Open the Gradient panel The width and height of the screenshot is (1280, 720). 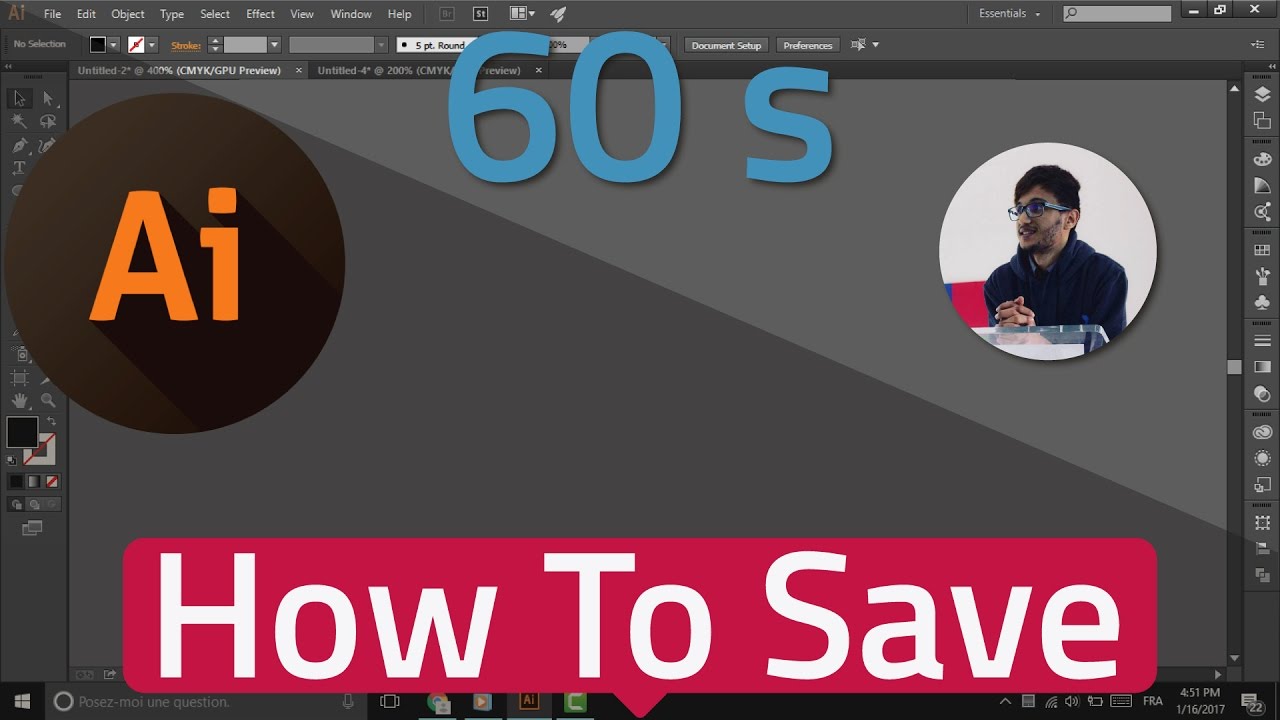1262,367
